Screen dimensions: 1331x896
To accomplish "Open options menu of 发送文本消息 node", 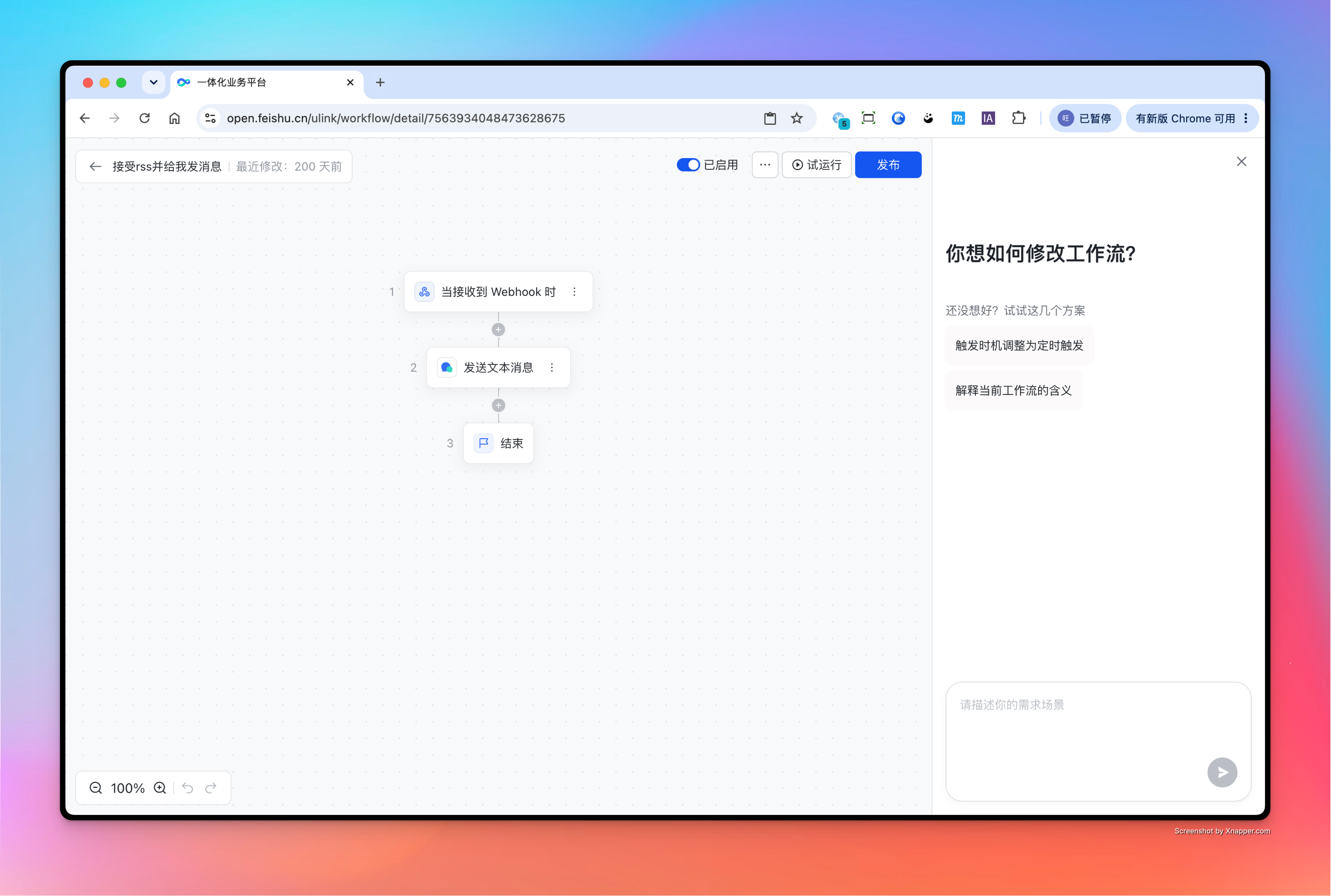I will [551, 367].
